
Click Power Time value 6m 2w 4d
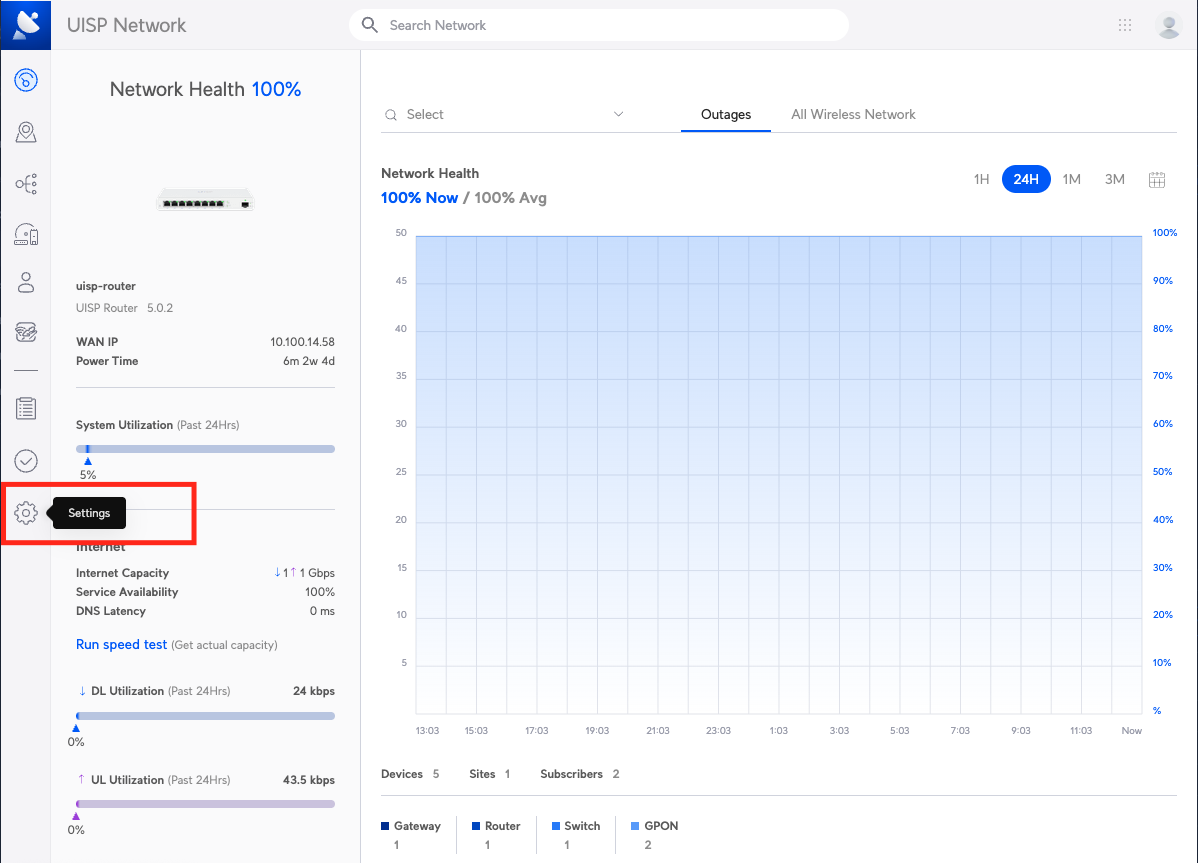[309, 361]
